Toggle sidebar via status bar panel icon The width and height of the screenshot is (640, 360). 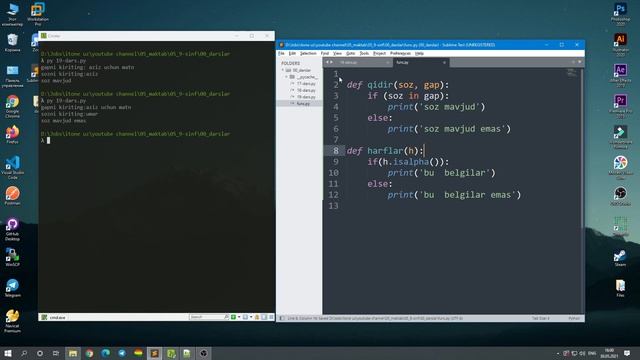(282, 318)
